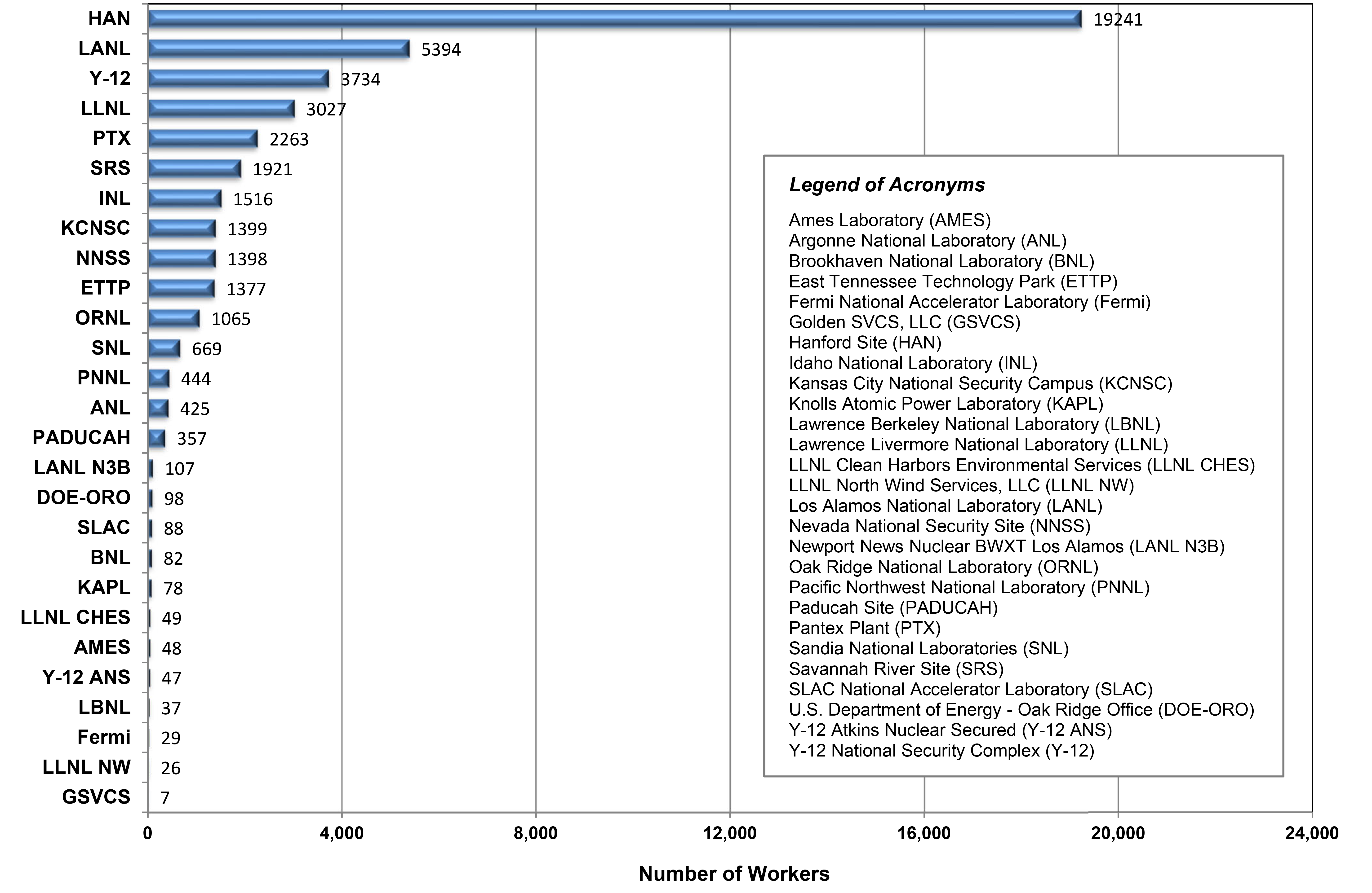Click the 20,000 x-axis tick label
Viewport: 1372px width, 893px height.
[1118, 834]
